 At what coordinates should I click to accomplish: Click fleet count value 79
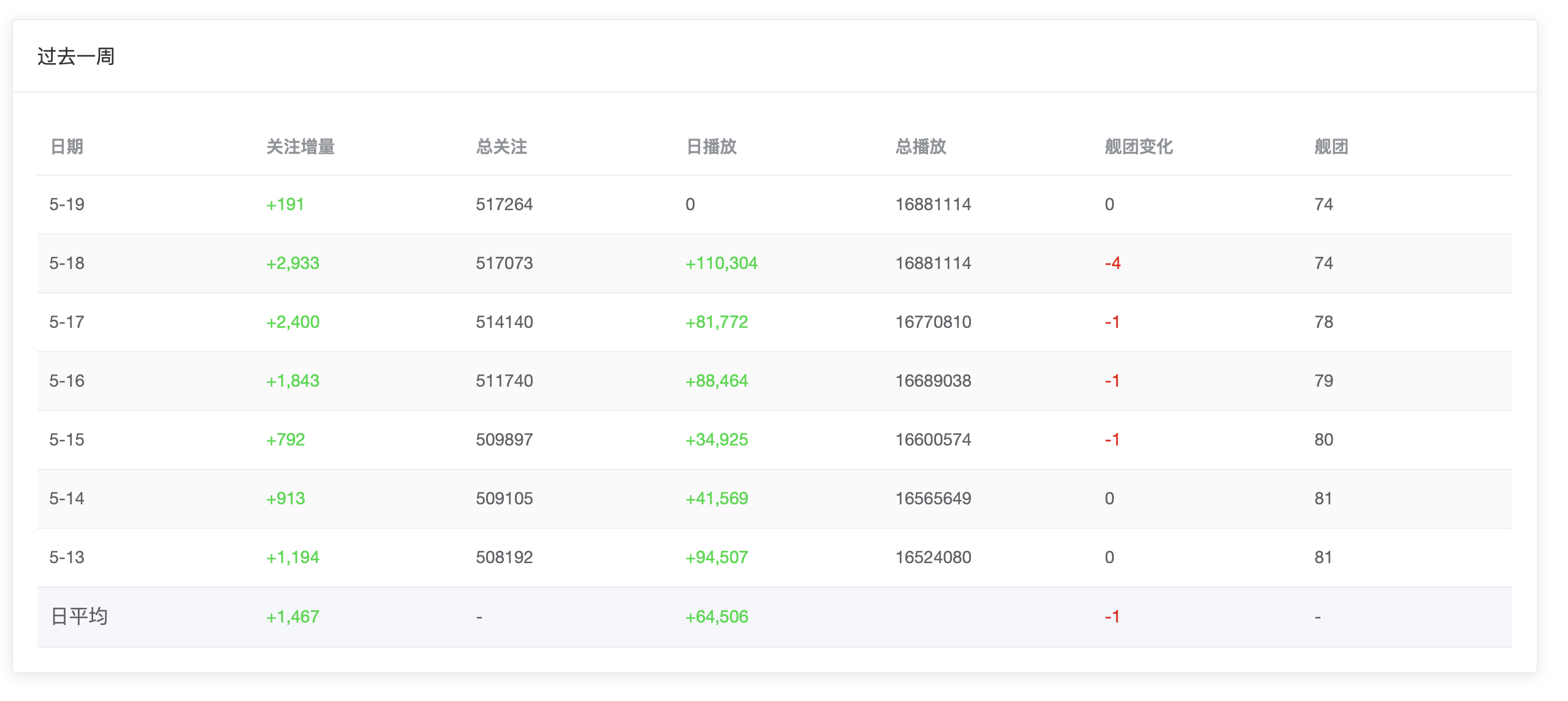(x=1323, y=381)
